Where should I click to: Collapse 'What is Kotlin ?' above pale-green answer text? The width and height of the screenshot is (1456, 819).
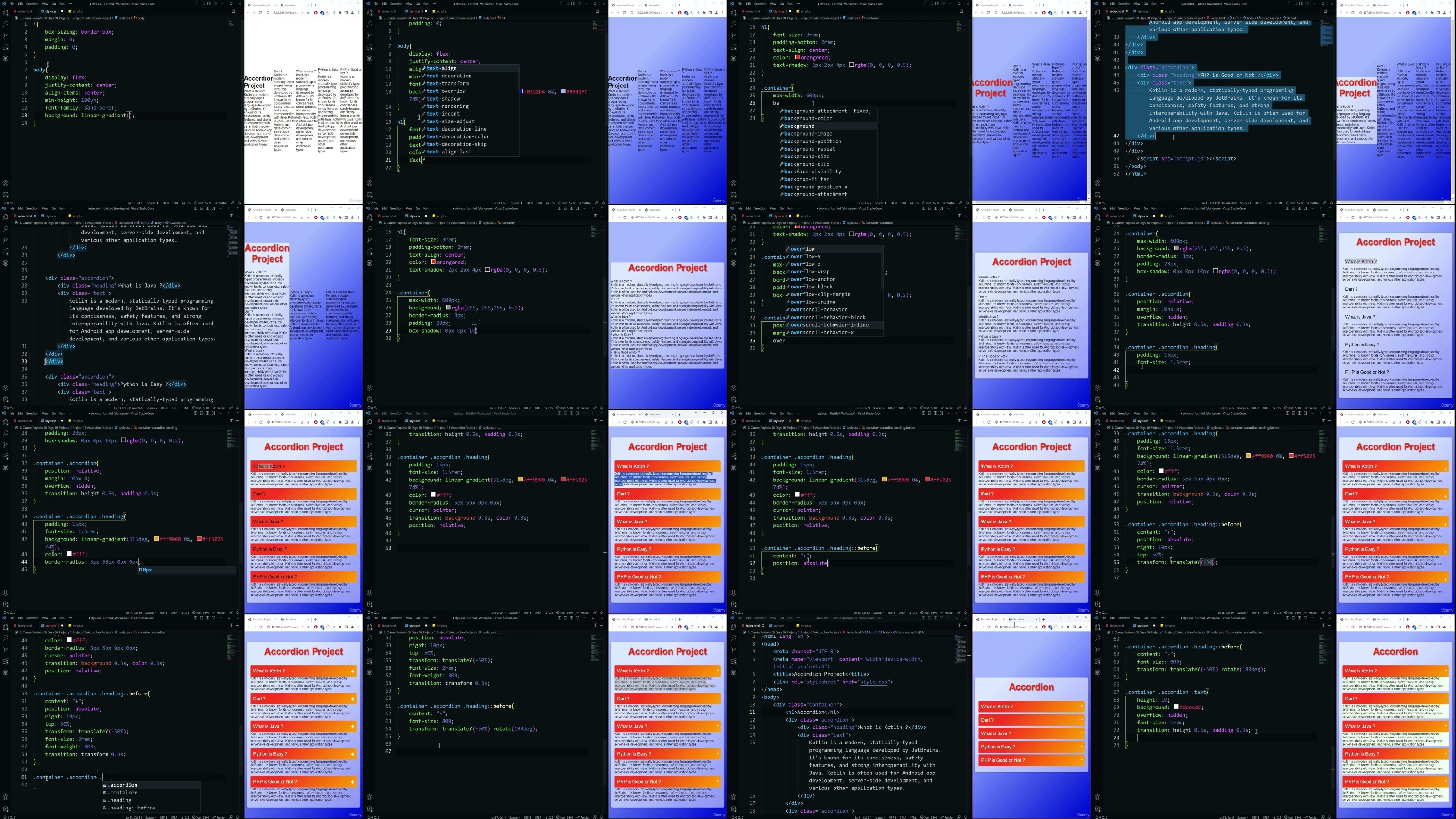(1395, 671)
